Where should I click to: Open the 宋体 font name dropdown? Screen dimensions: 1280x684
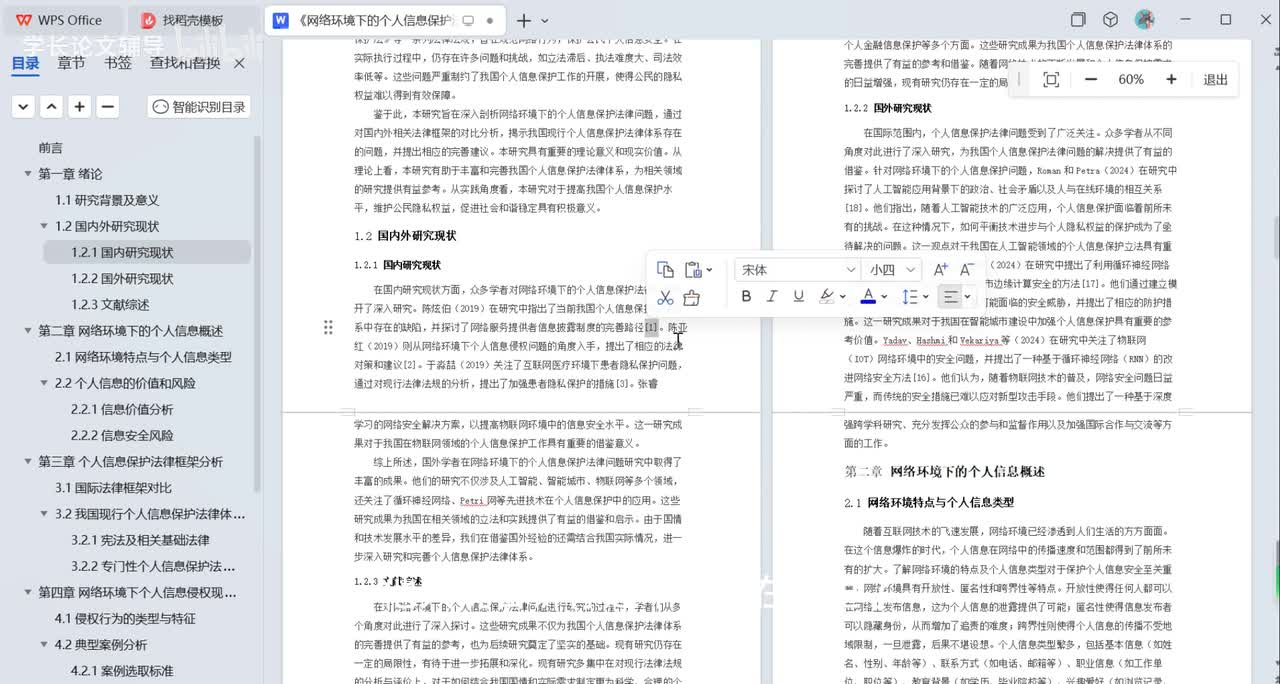[797, 270]
